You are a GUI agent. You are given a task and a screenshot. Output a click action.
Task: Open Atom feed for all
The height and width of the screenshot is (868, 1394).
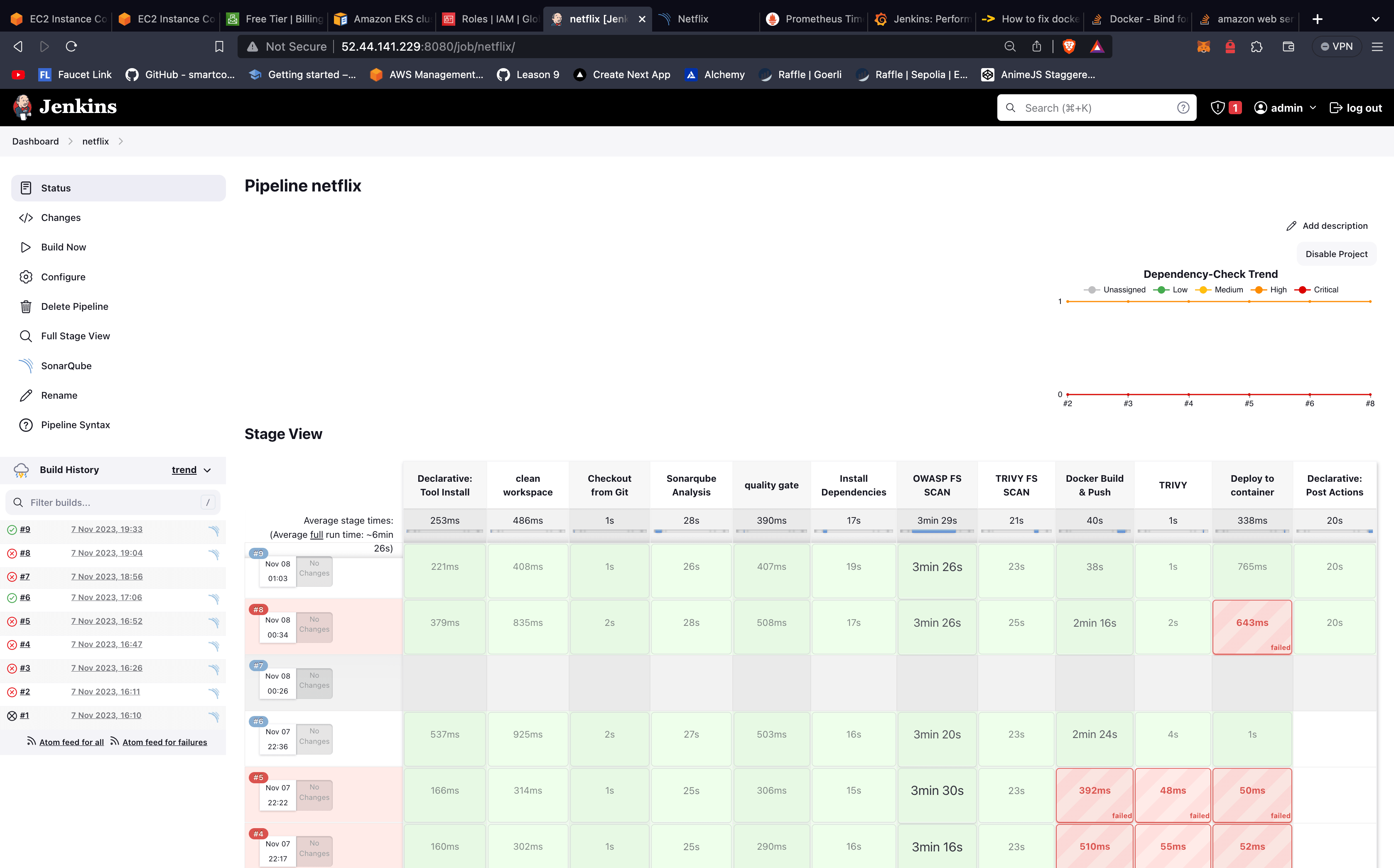tap(71, 742)
